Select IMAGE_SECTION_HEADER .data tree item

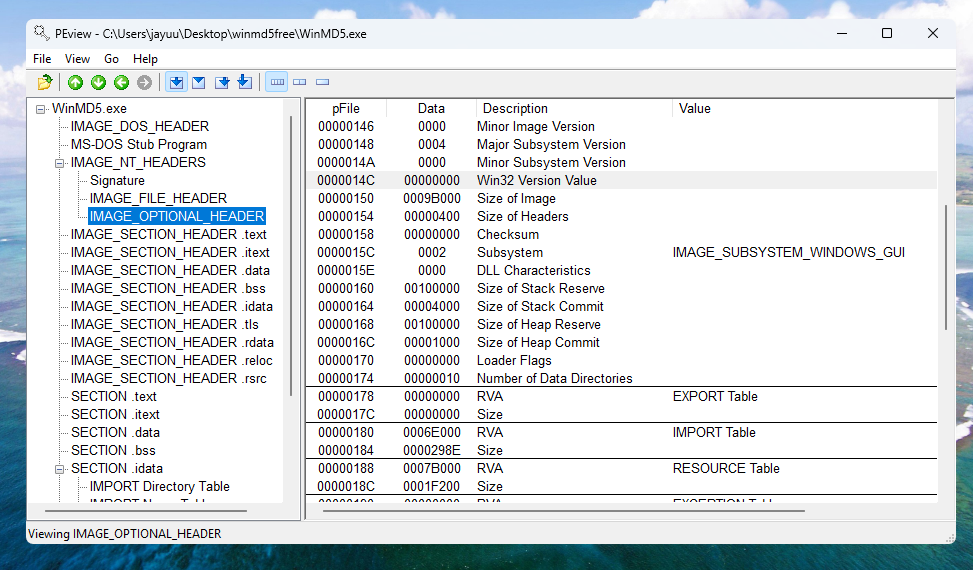170,270
